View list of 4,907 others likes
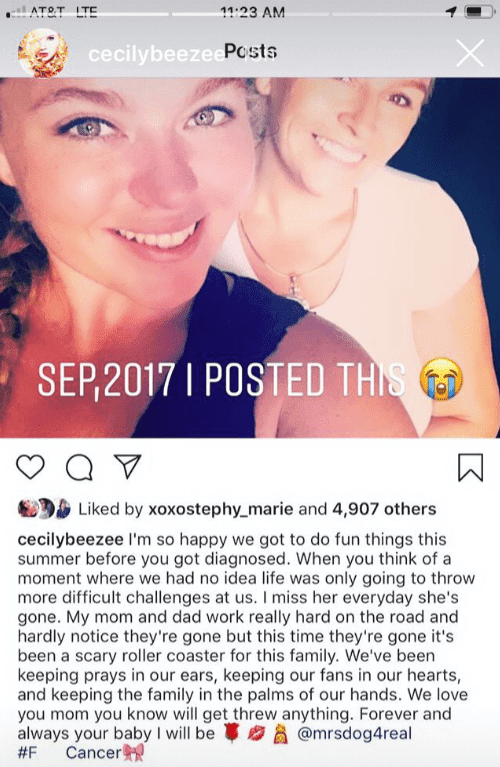 384,509
